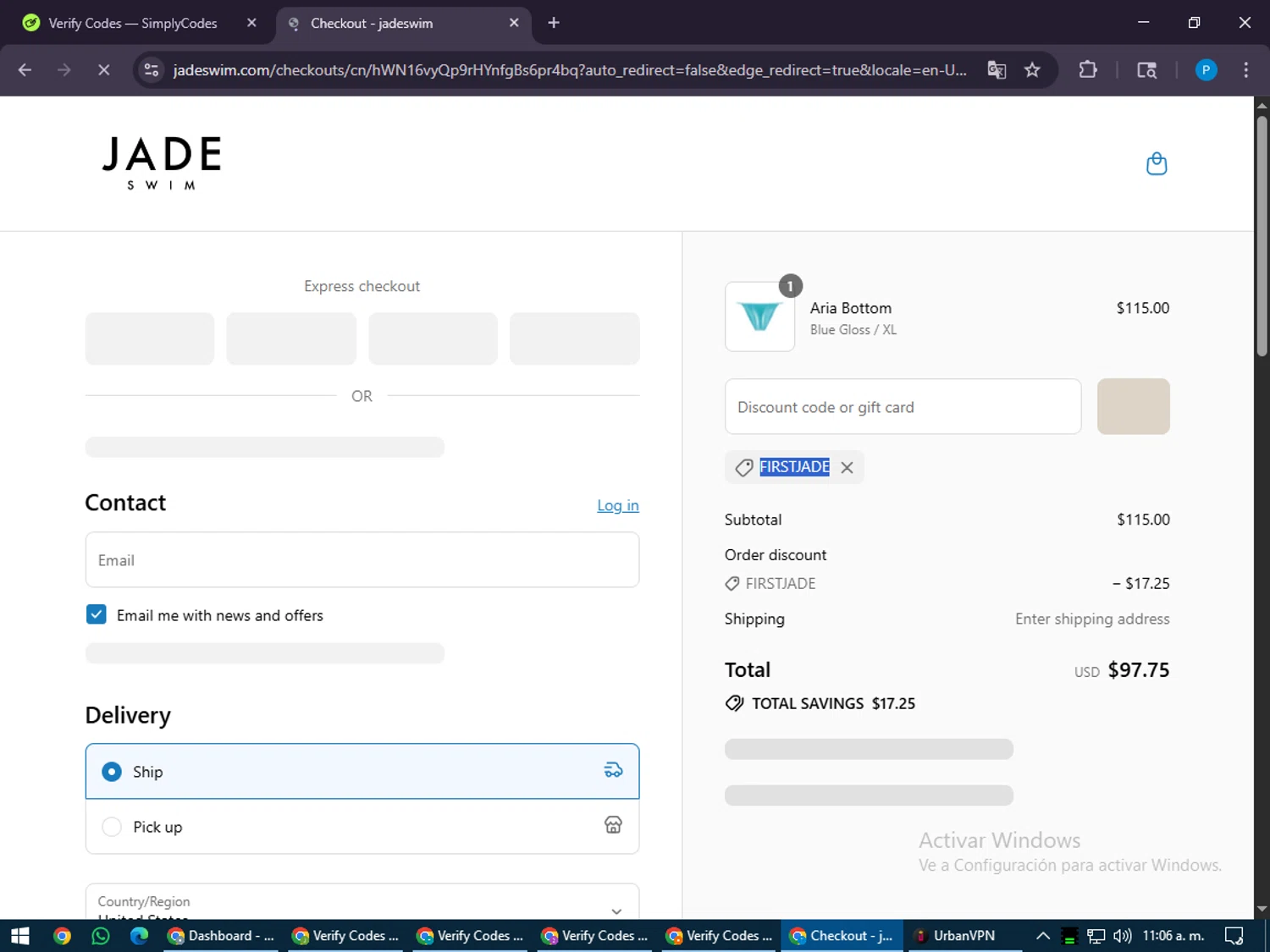Screen dimensions: 1270x952
Task: Toggle Email me with news and offers
Action: (97, 614)
